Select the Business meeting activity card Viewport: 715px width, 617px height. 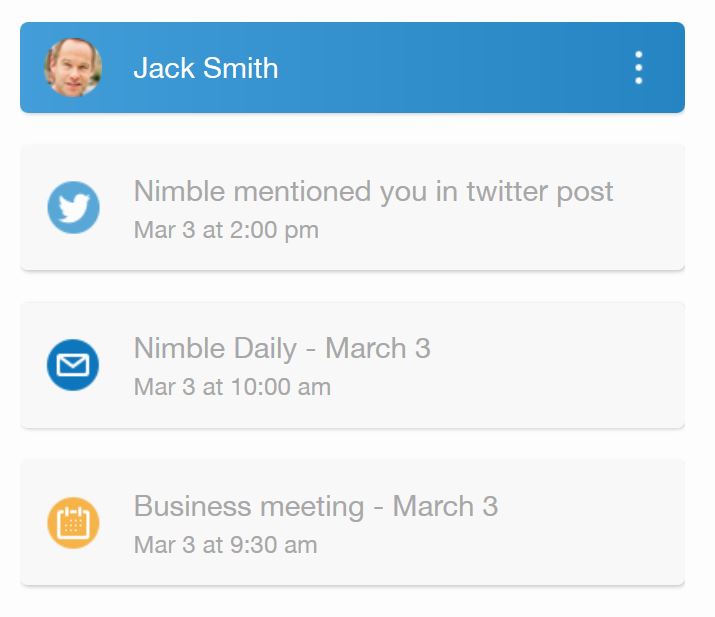click(352, 522)
